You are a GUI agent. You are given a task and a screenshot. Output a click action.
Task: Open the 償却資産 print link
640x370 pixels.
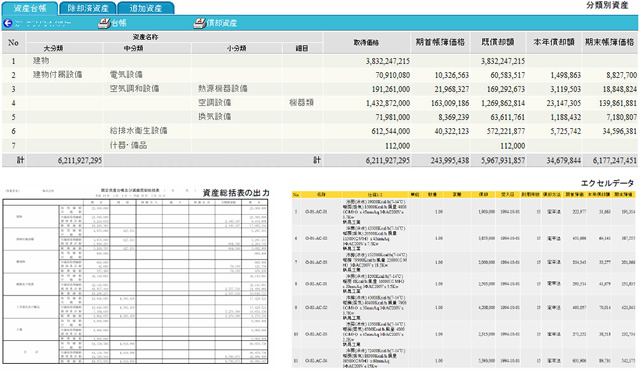(222, 23)
